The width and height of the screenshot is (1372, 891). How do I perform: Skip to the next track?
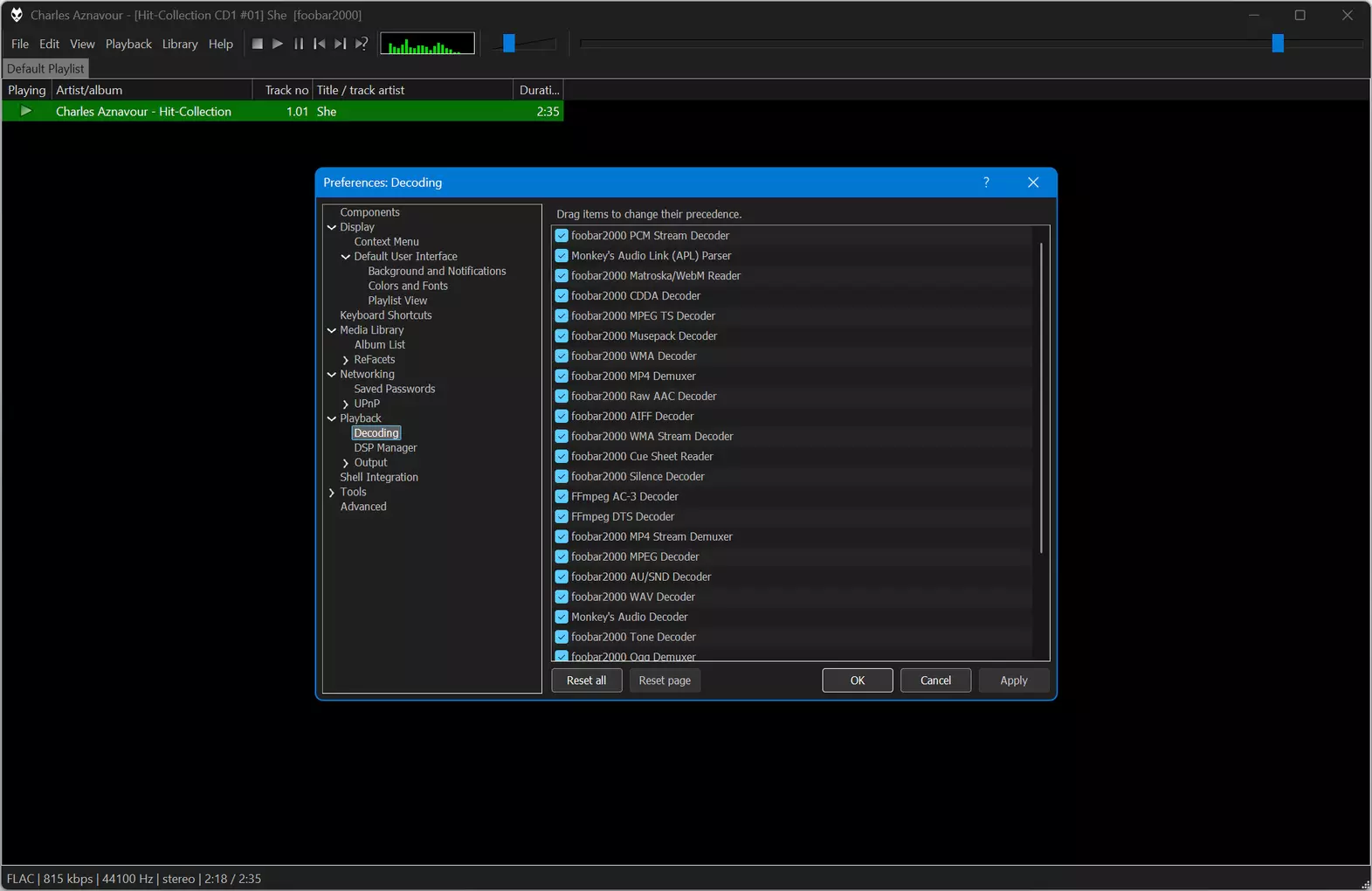341,44
